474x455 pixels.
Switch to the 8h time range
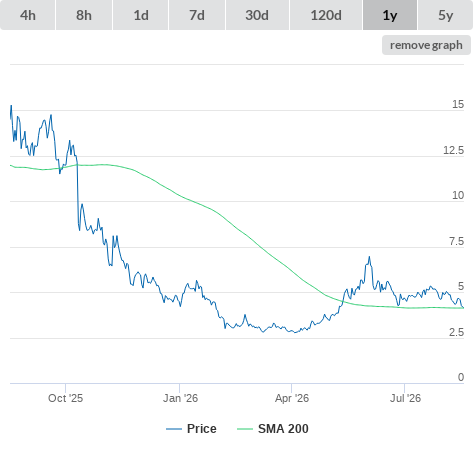(84, 15)
